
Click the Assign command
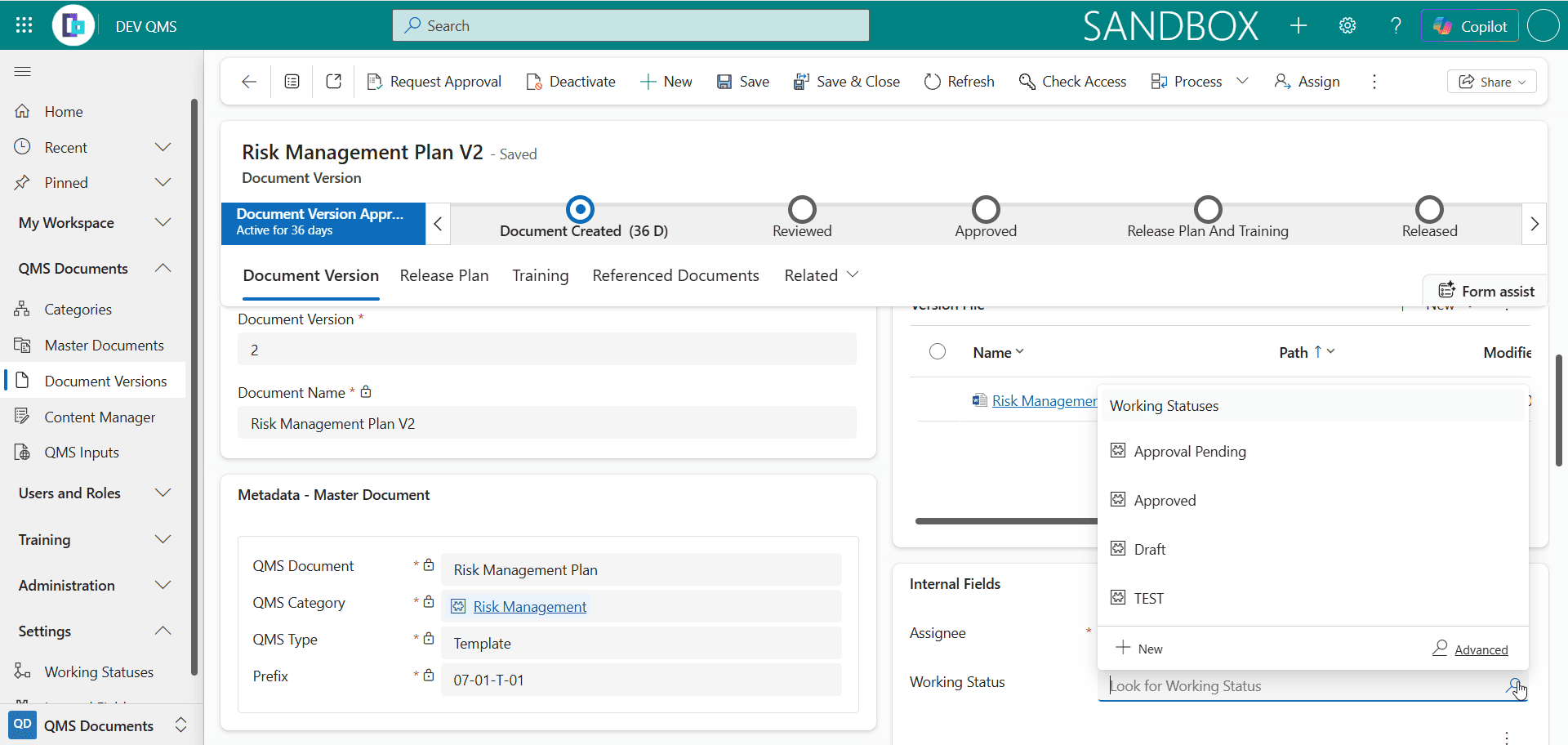[x=1307, y=82]
